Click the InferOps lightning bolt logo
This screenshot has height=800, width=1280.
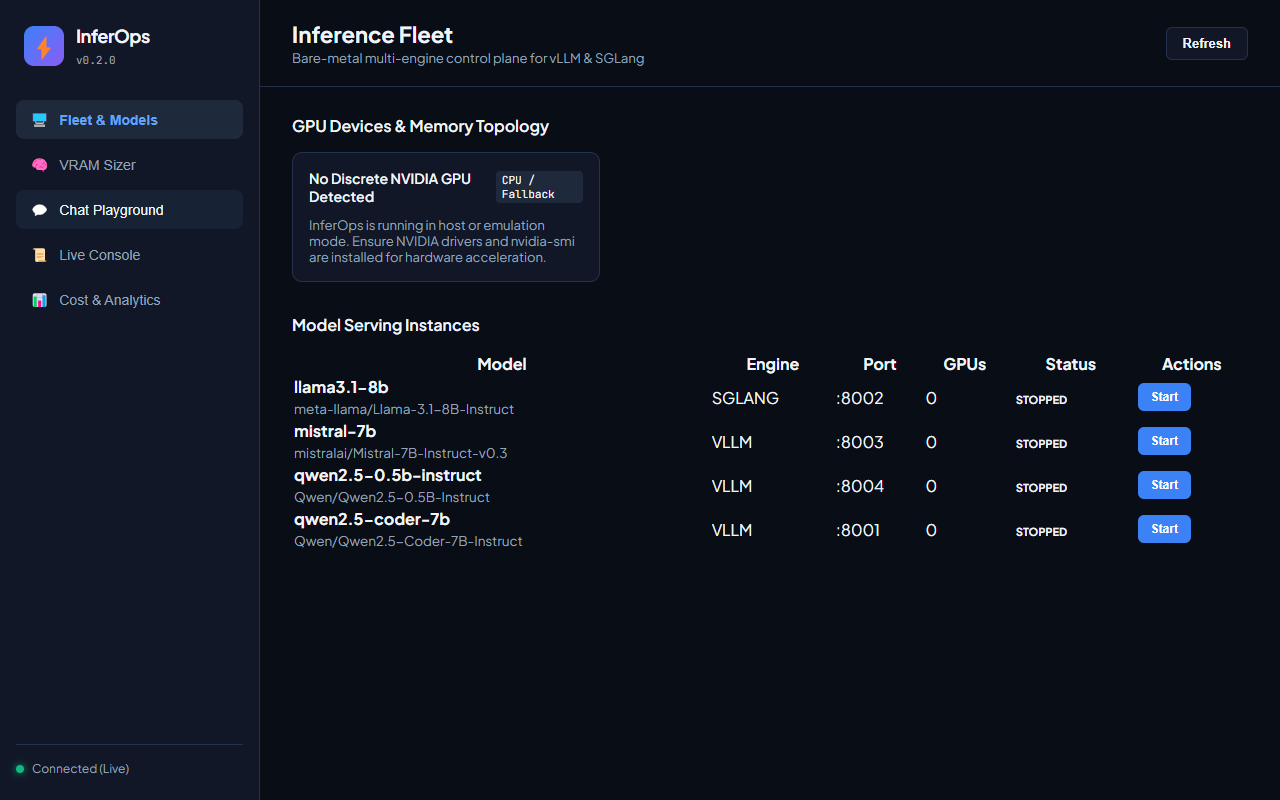44,46
